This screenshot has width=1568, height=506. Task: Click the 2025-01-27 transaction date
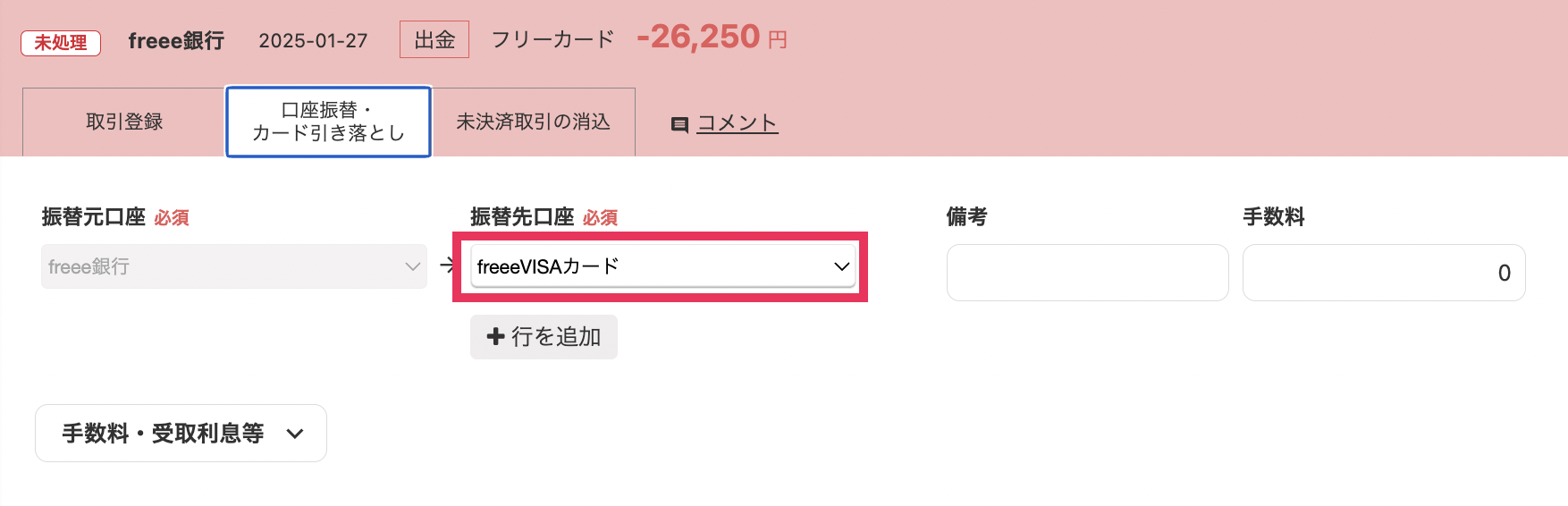[313, 41]
